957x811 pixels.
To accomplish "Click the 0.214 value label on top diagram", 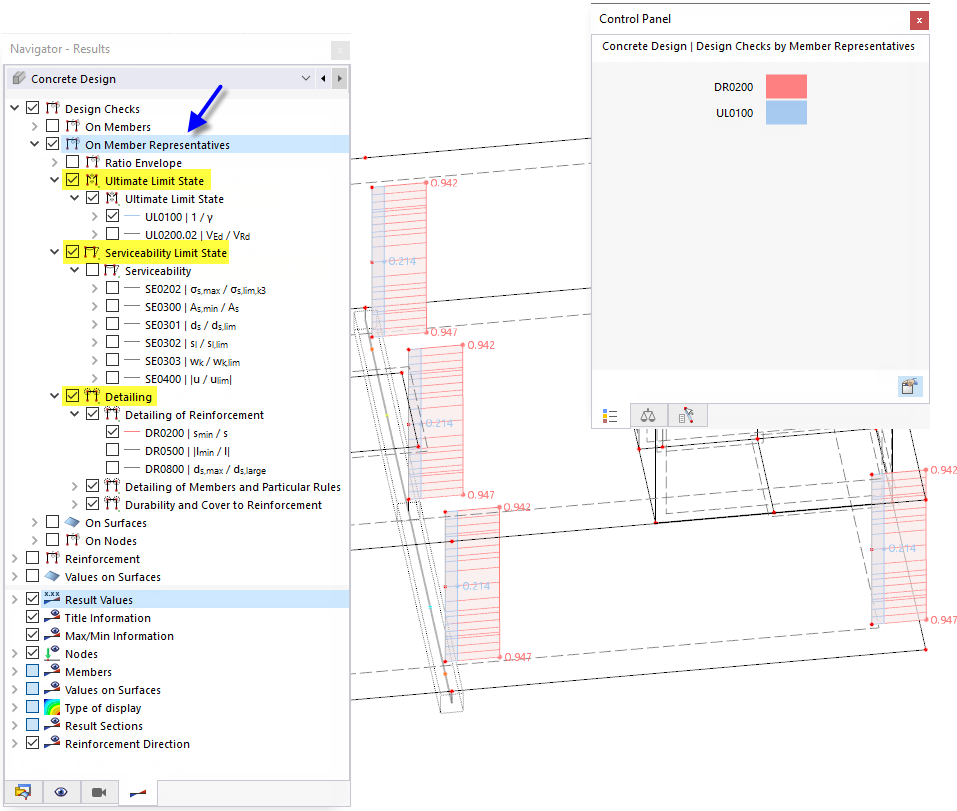I will click(x=402, y=261).
